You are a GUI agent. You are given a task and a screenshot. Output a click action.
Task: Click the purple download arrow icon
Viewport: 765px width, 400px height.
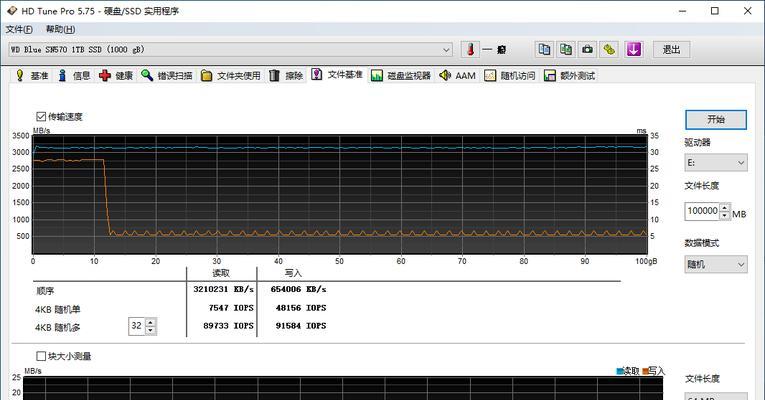tap(633, 49)
